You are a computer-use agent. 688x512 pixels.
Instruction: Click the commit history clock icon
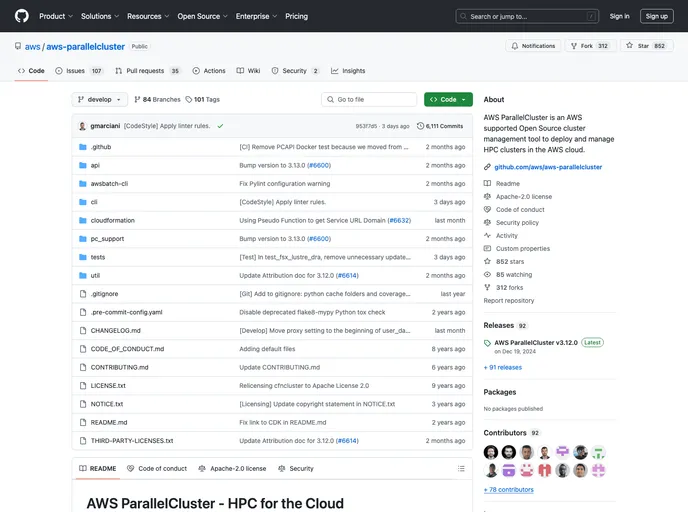point(420,126)
